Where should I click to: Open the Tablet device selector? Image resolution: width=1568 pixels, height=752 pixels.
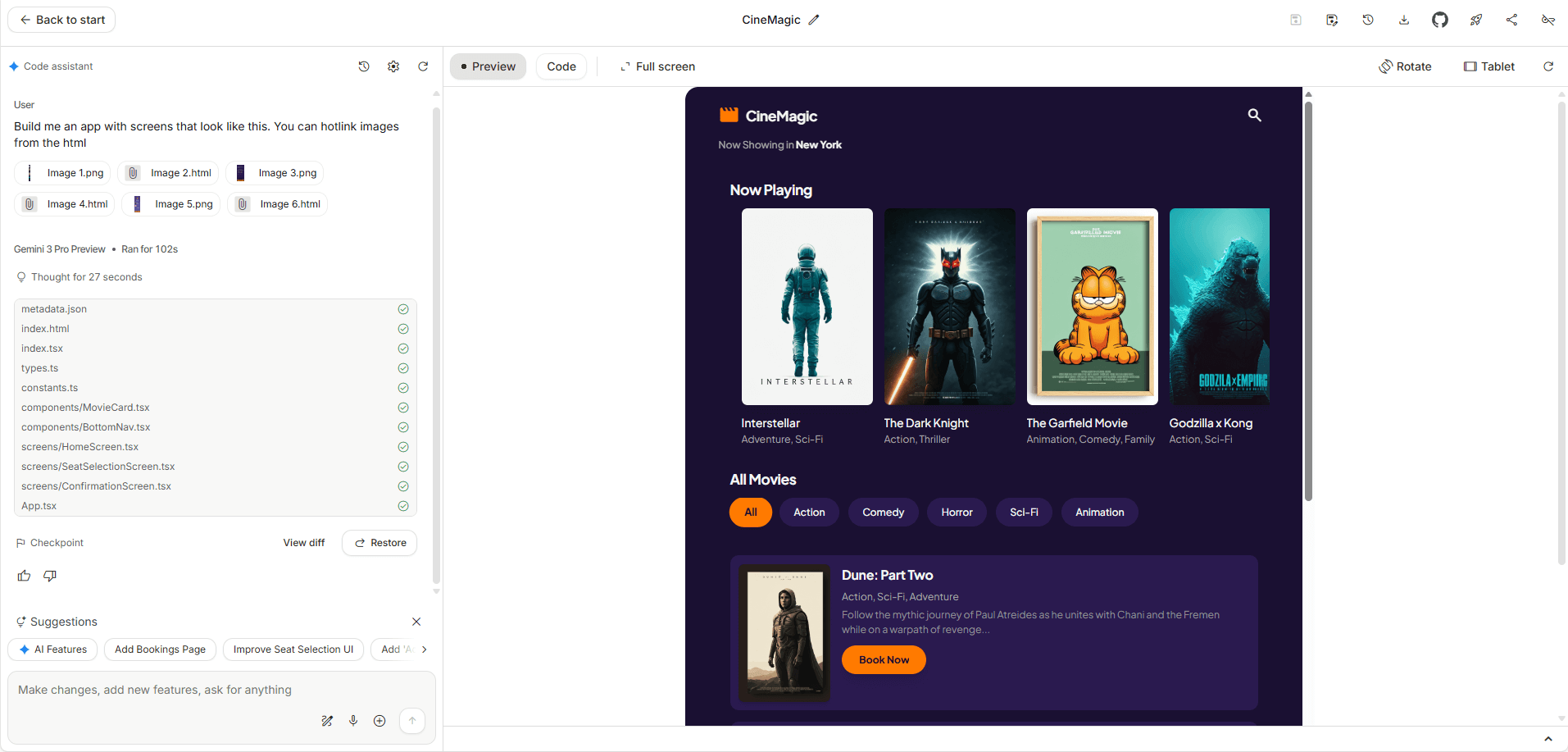(1489, 66)
